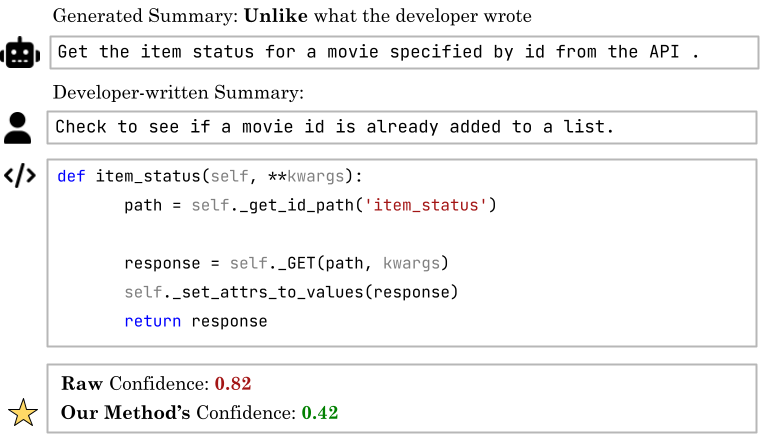Click the yellow star icon

click(x=21, y=411)
